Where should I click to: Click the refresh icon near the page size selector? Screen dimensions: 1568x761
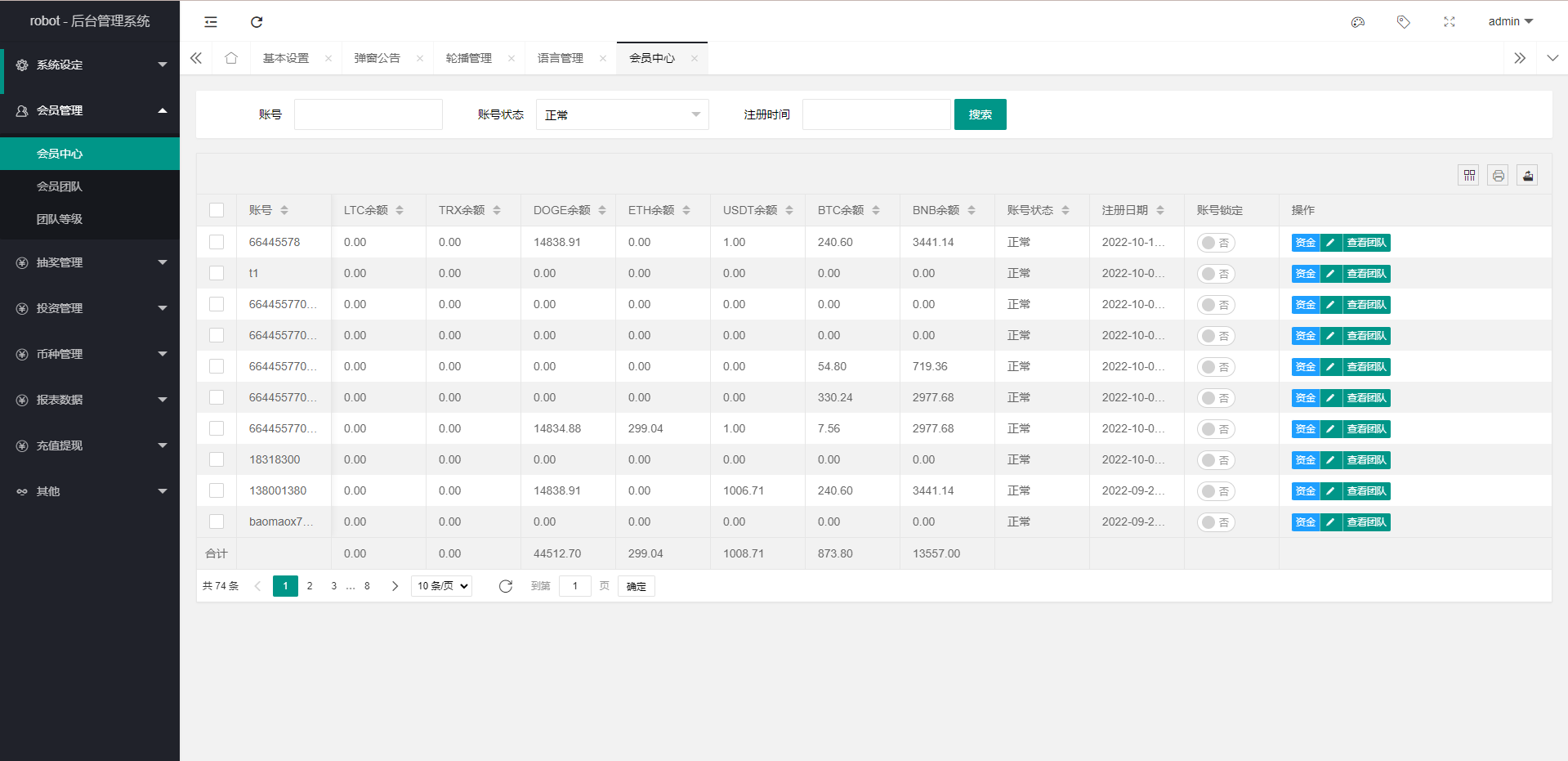click(506, 586)
